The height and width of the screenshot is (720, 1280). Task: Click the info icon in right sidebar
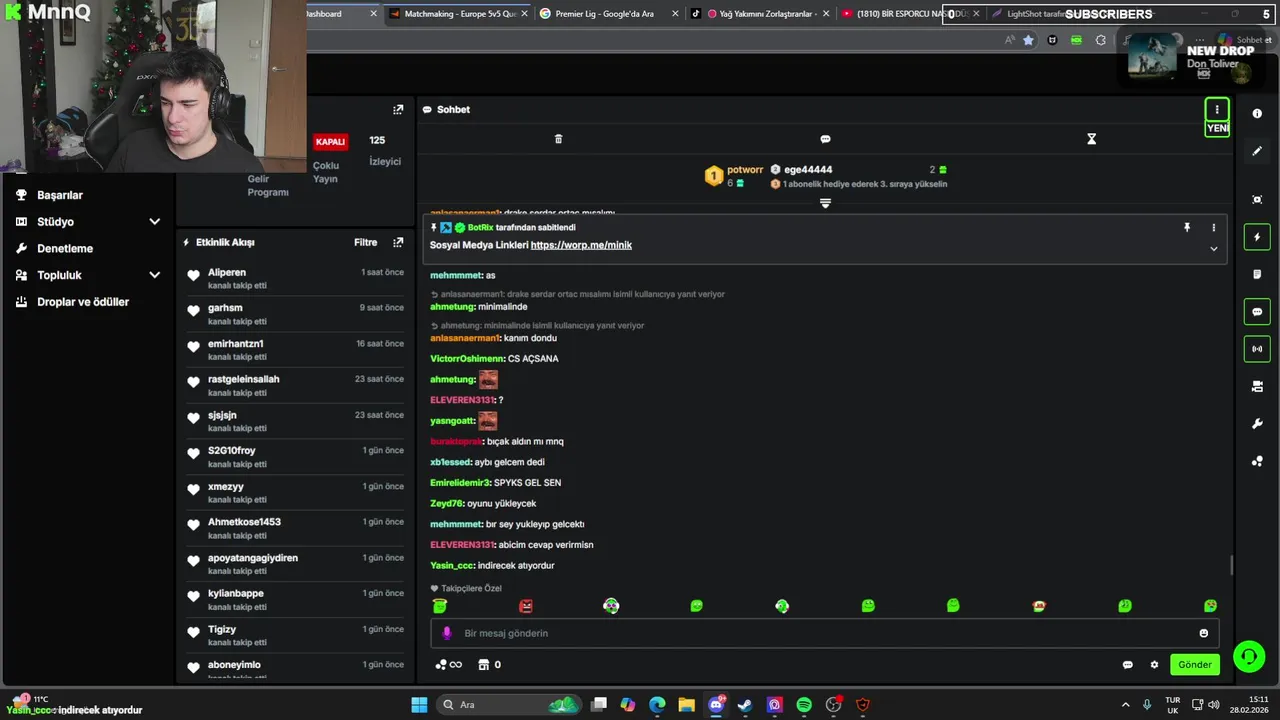(x=1257, y=113)
